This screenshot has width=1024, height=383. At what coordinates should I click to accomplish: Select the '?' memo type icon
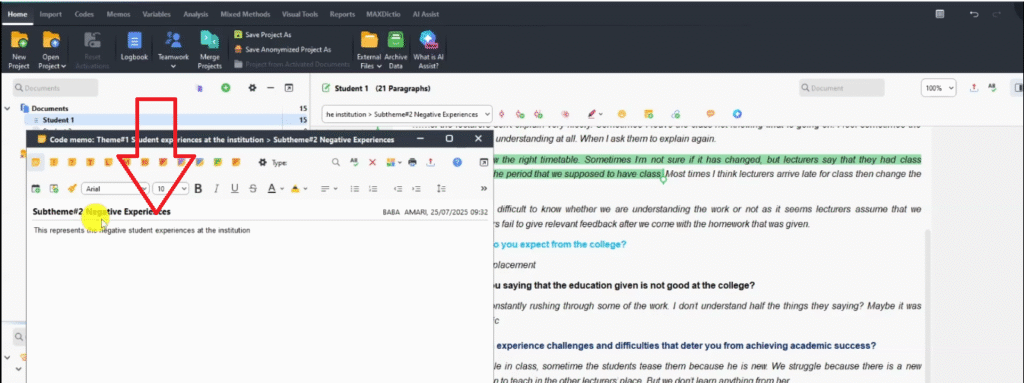point(72,162)
